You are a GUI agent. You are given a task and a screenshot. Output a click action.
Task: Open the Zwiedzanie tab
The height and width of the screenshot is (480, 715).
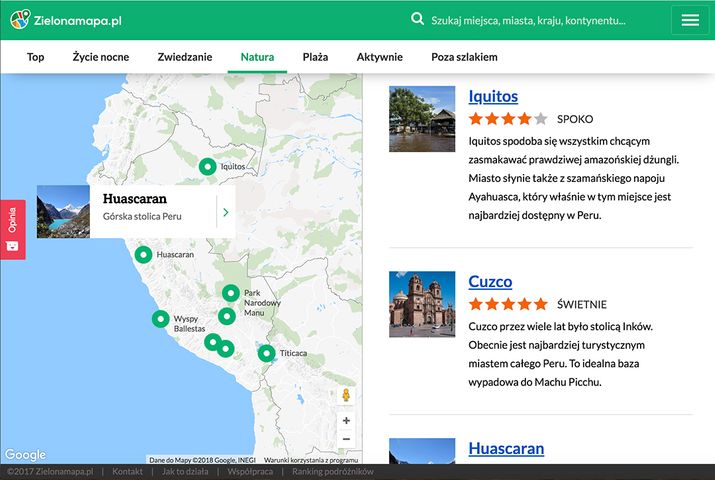point(185,57)
